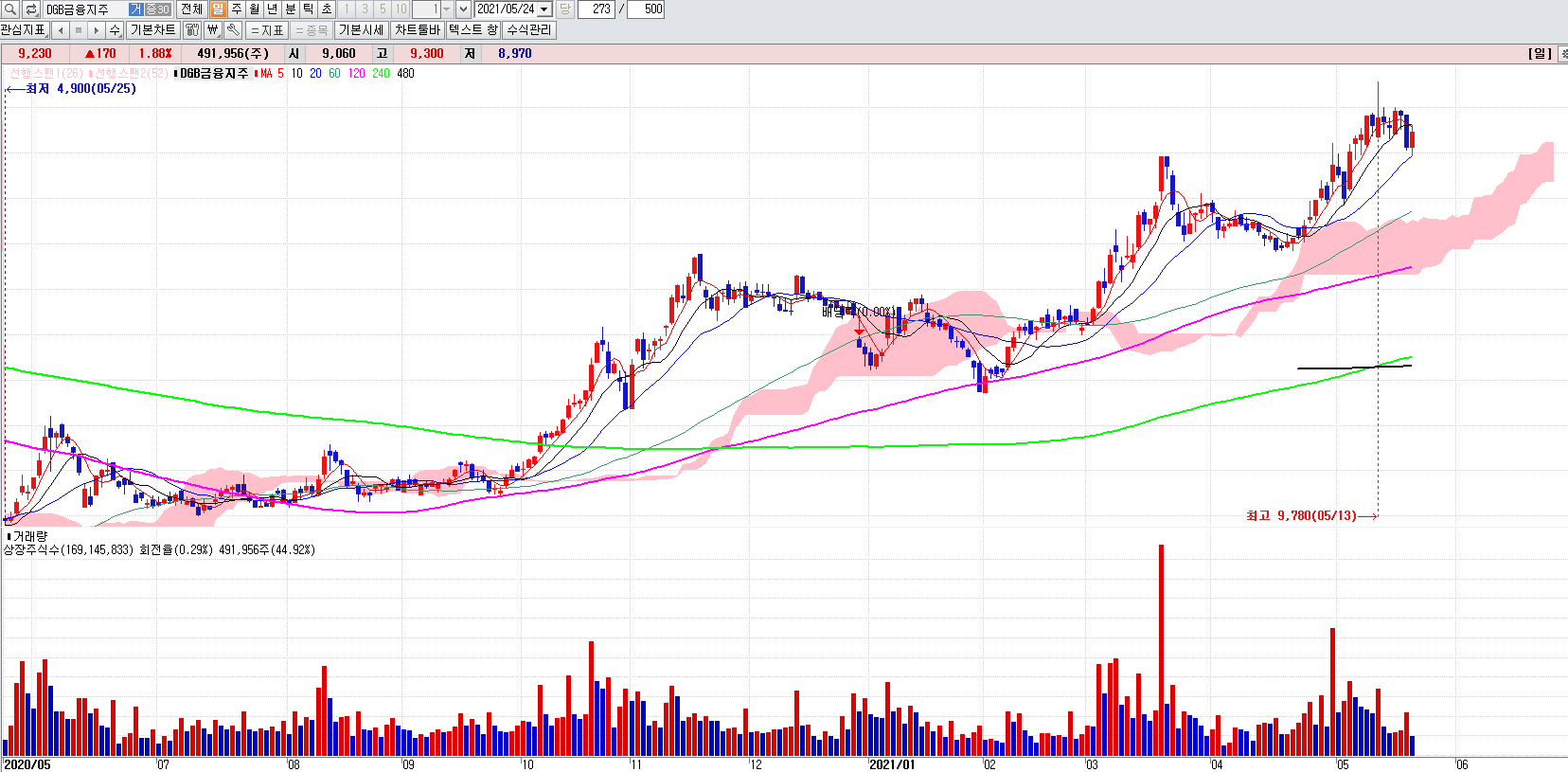The image size is (1568, 772).
Task: Click the 텍스트 창 tab button
Action: click(473, 29)
